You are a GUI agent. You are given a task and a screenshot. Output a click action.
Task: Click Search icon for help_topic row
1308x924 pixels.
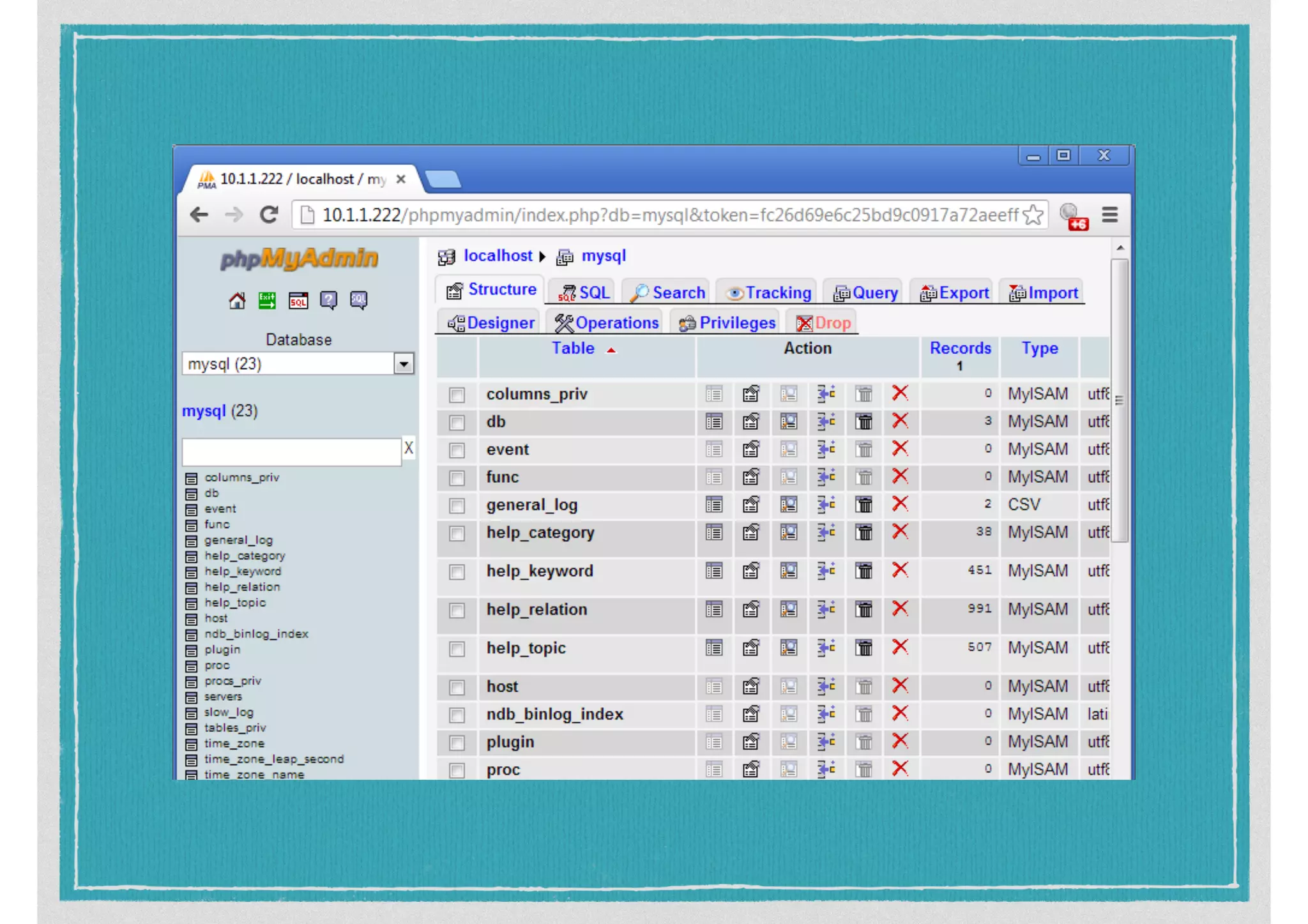coord(789,648)
